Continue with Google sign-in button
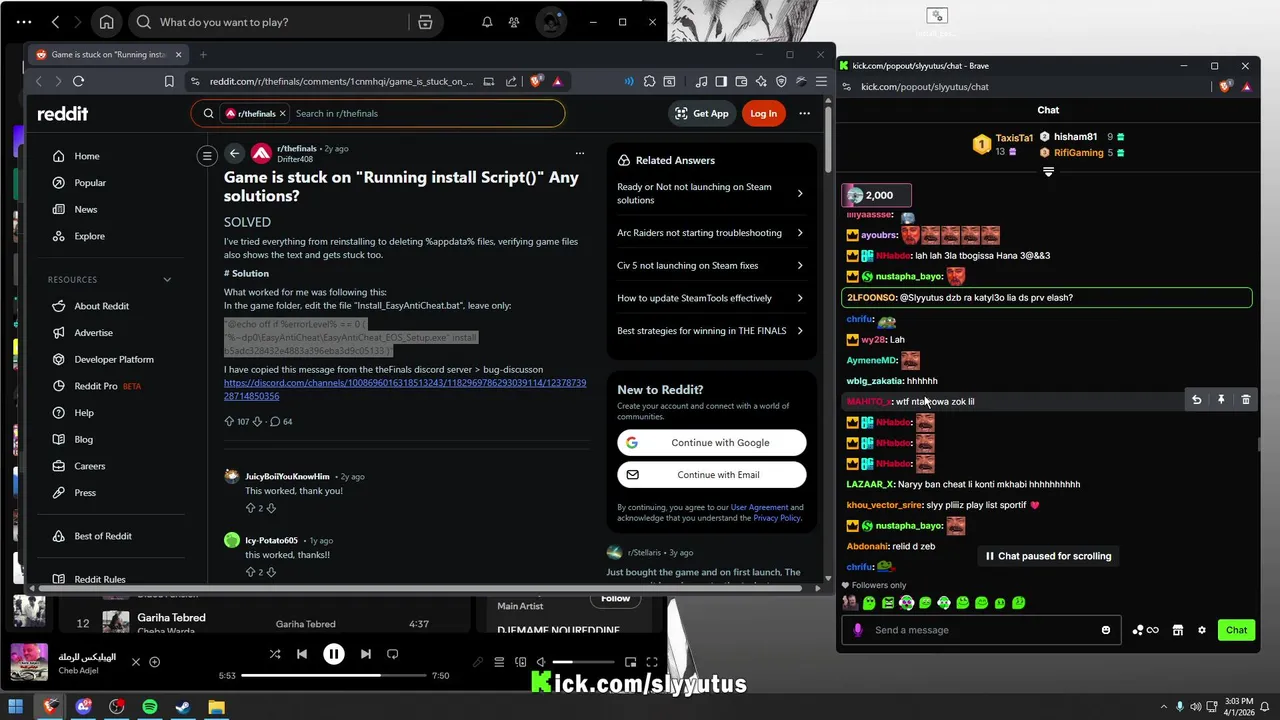The width and height of the screenshot is (1280, 720). (x=711, y=443)
